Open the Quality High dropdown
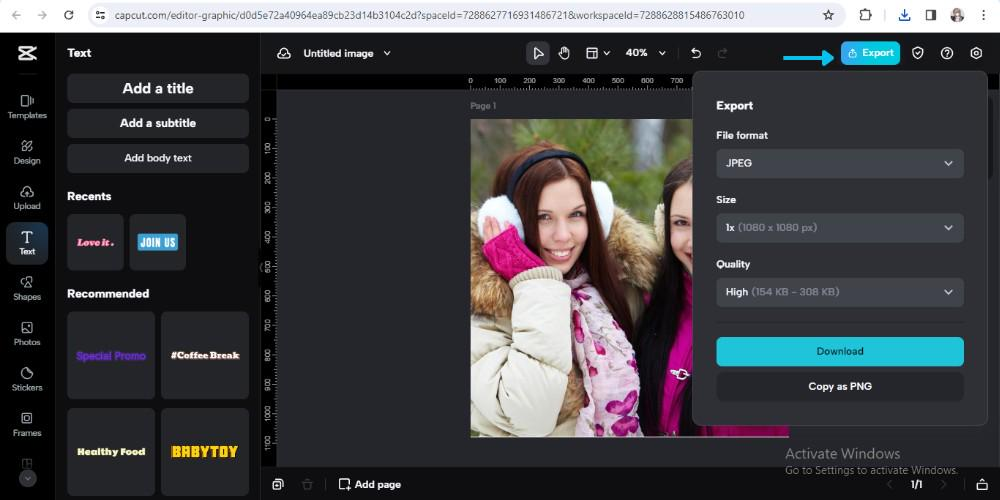1000x500 pixels. [840, 292]
